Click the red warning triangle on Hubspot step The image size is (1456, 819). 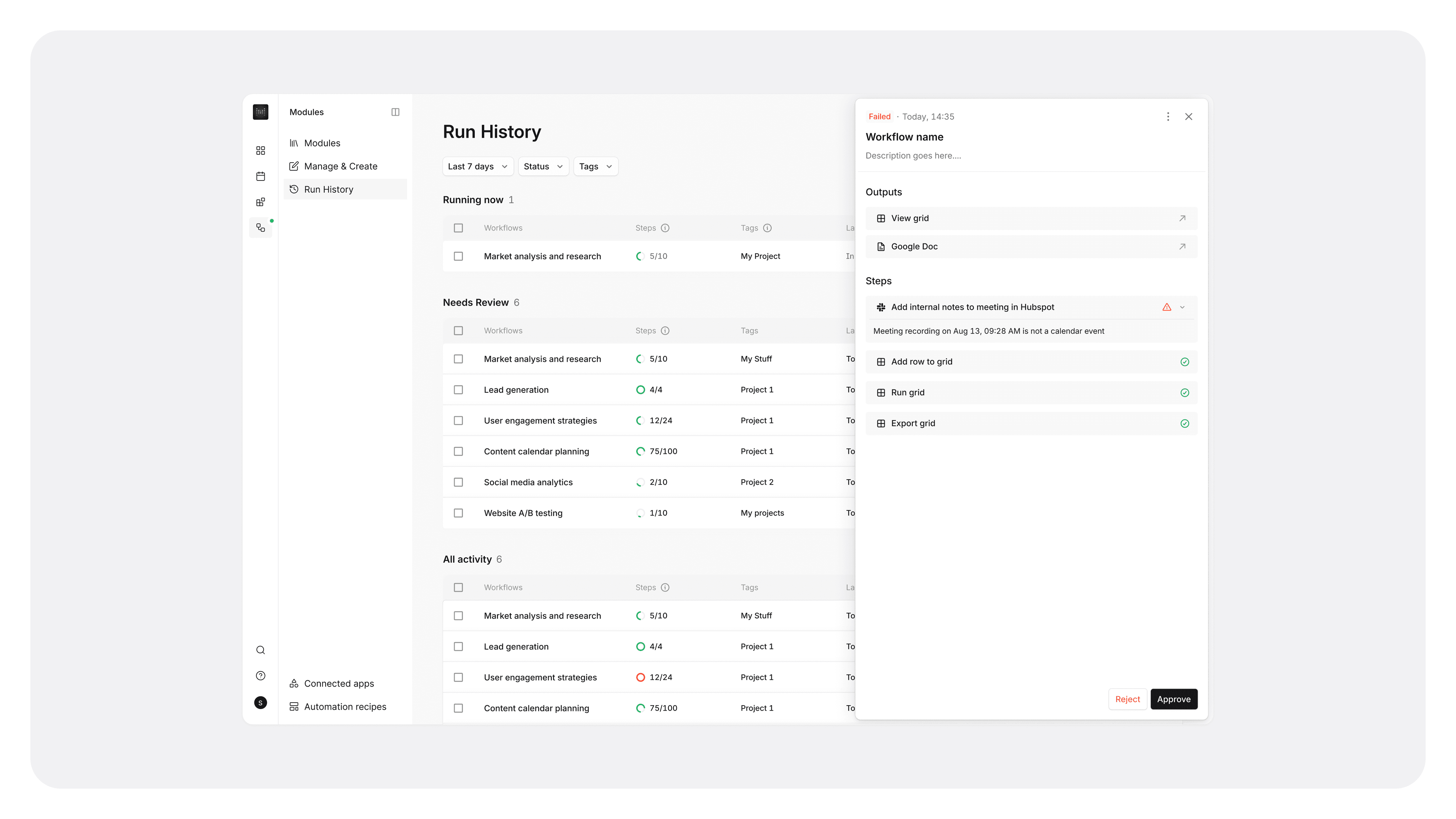point(1167,307)
